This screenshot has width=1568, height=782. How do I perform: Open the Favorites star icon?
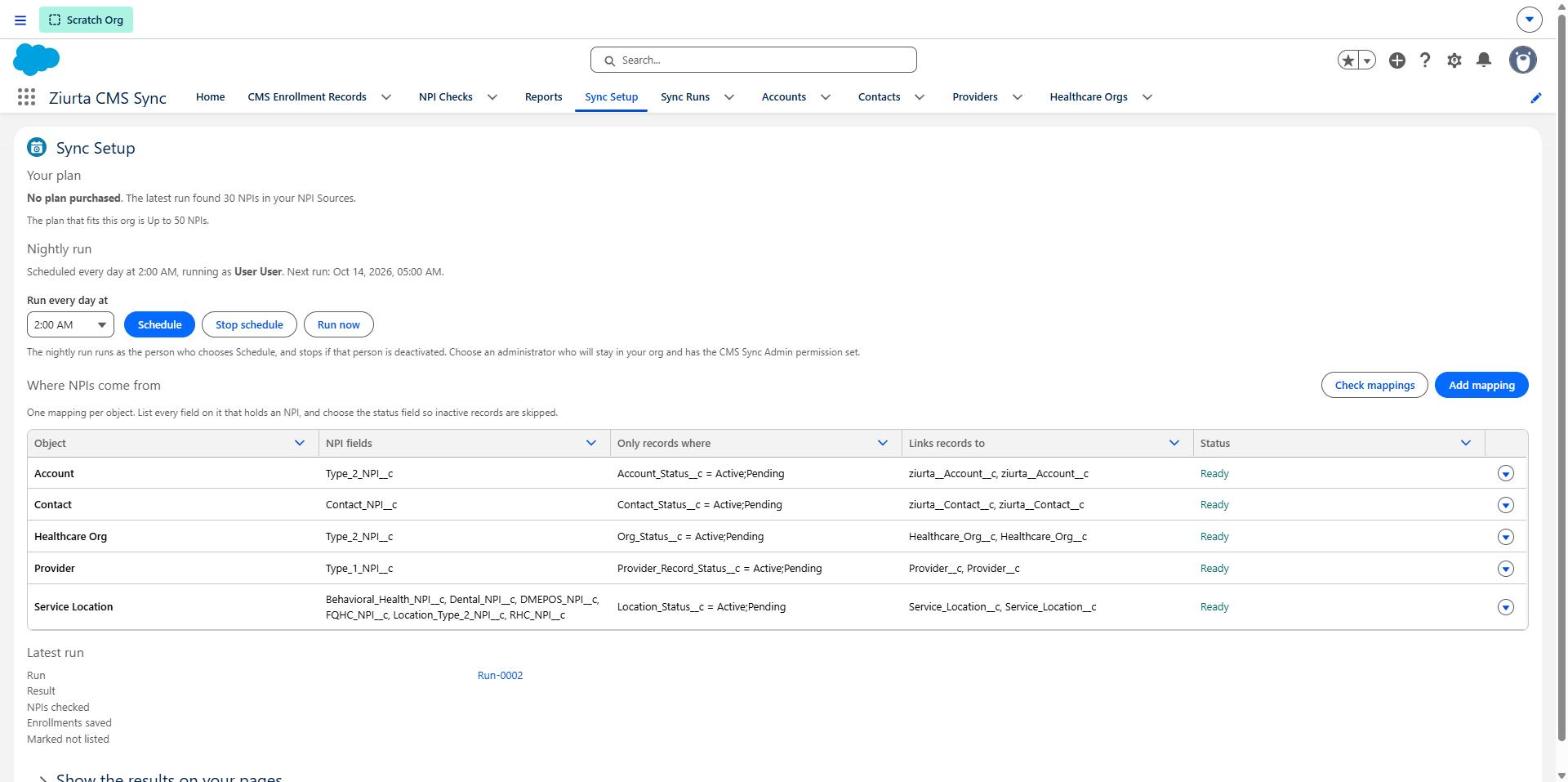(x=1348, y=60)
